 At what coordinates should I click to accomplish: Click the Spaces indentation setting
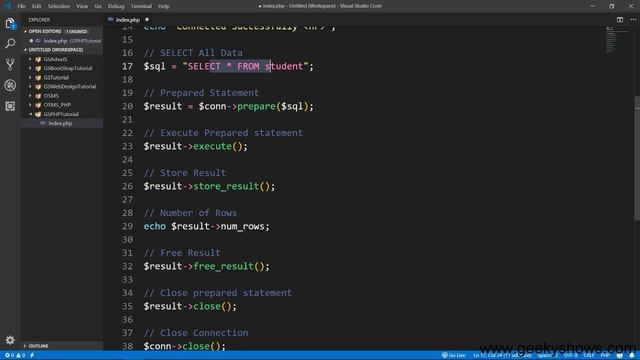547,355
